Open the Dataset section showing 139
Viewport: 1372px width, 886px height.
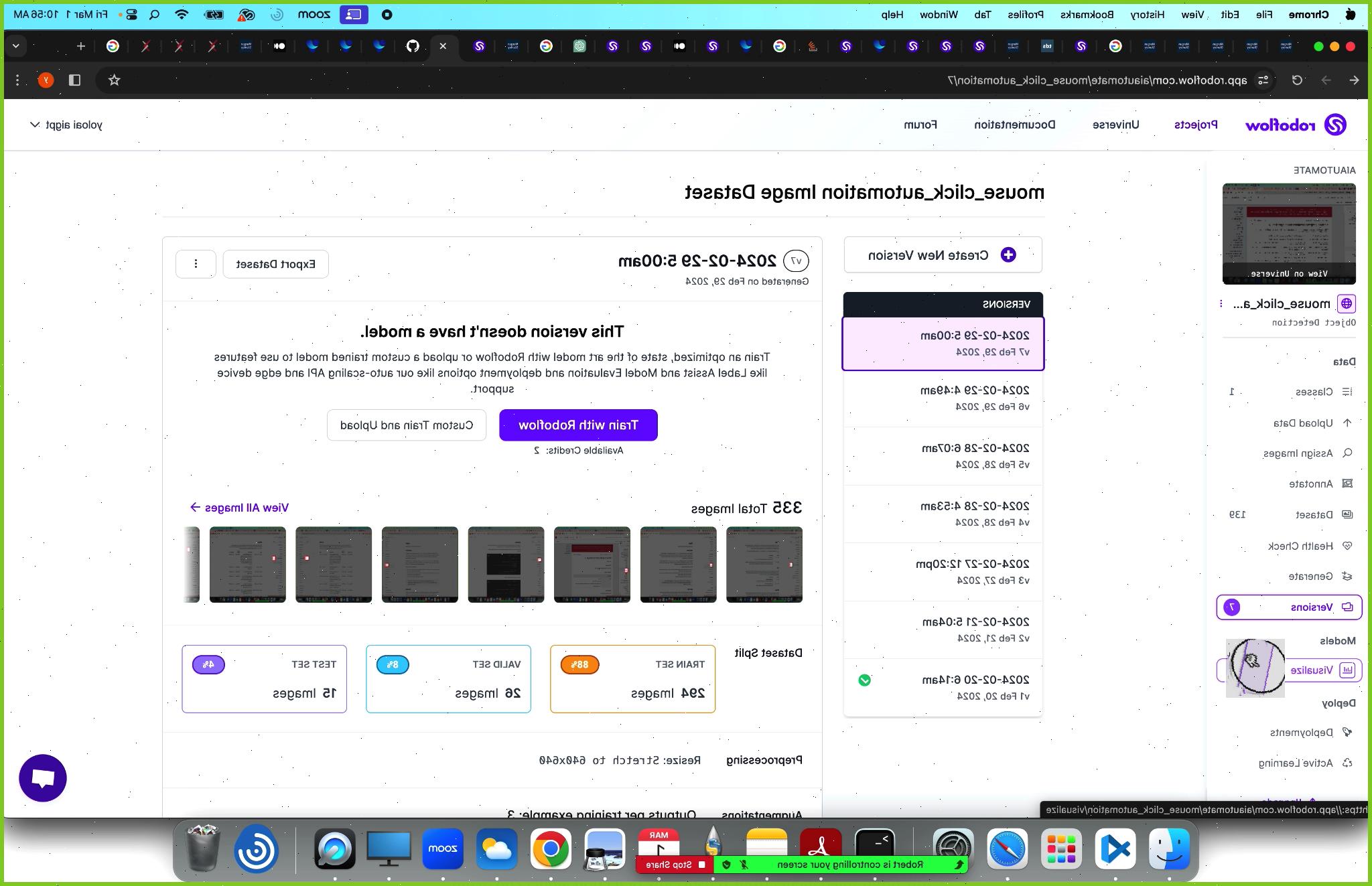click(1290, 514)
